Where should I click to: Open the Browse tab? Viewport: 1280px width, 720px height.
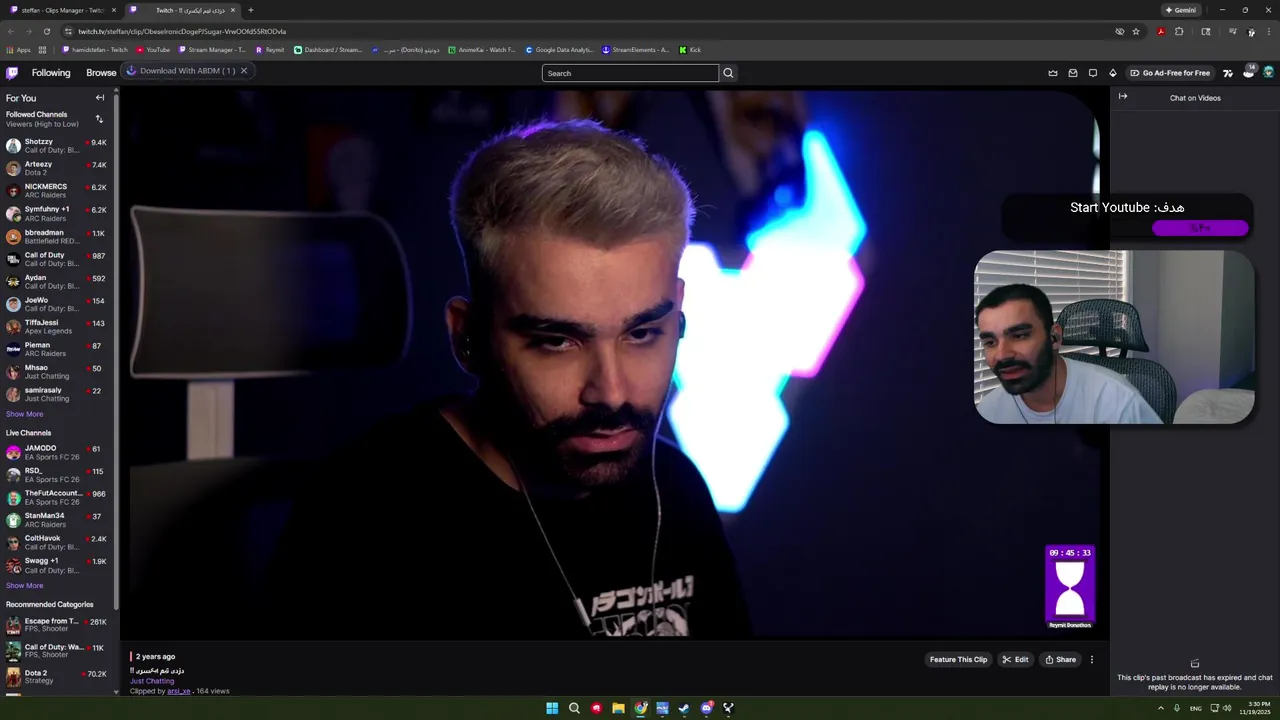point(101,73)
